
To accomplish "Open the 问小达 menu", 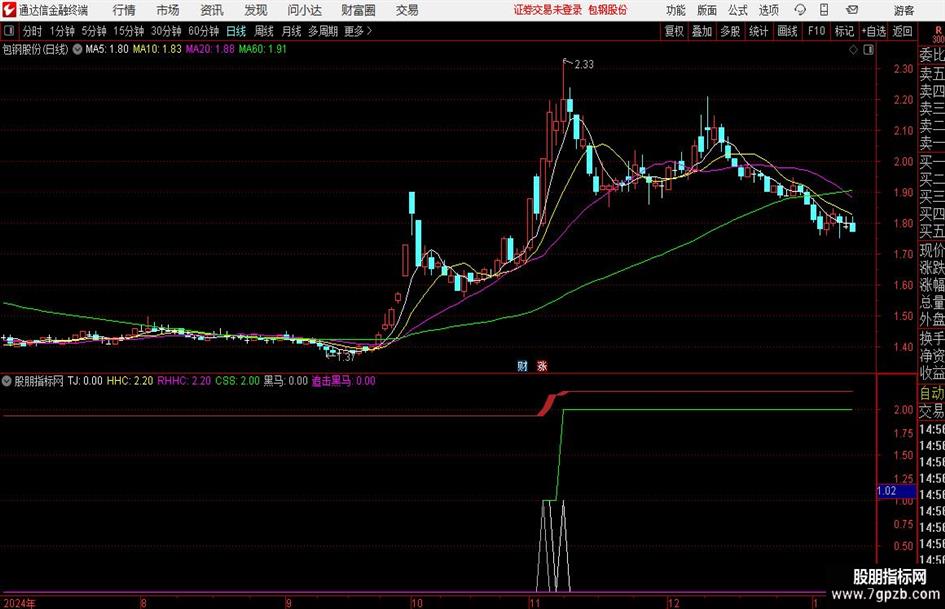I will tap(304, 10).
